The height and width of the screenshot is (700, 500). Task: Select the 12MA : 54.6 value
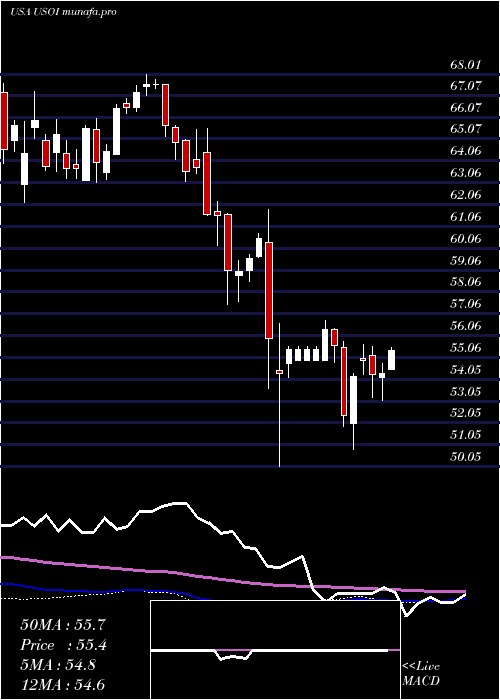click(x=63, y=685)
